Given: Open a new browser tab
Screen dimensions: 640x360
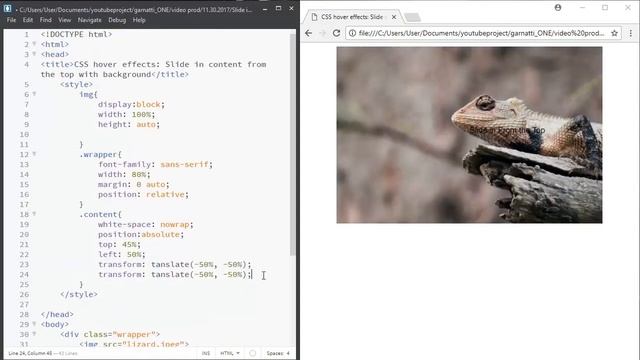Looking at the screenshot, I should tap(412, 17).
